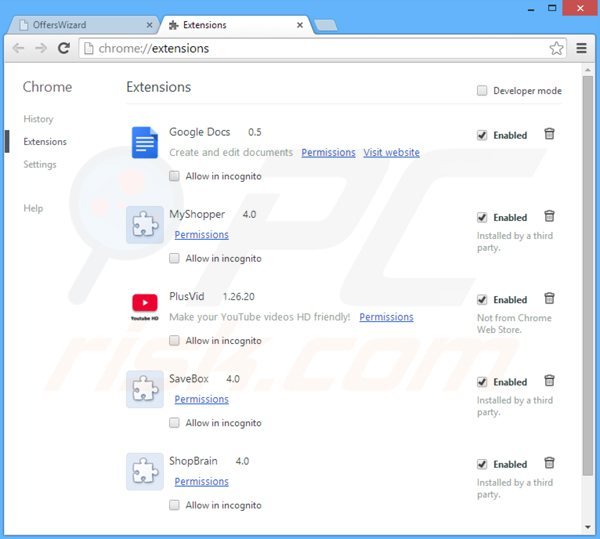The height and width of the screenshot is (539, 600).
Task: Disable the SaveBox extension checkbox
Action: (482, 382)
